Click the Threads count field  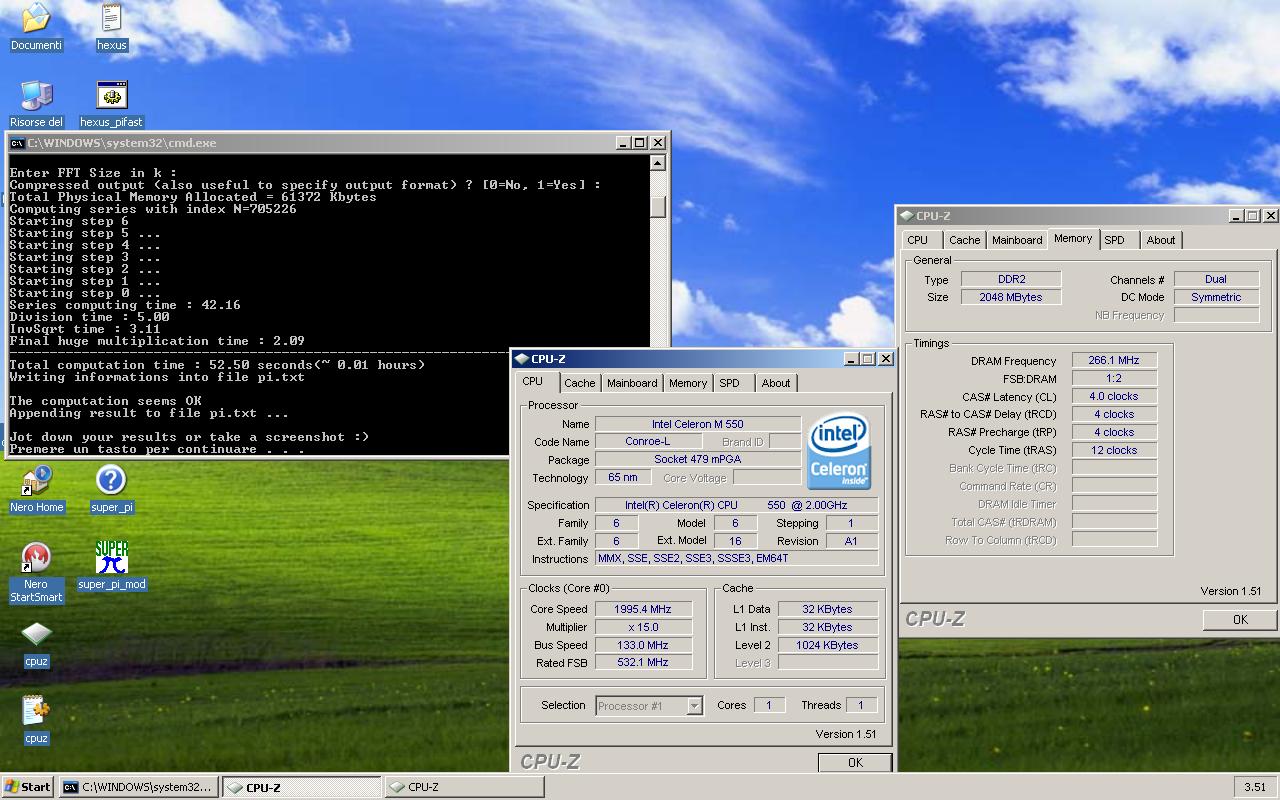(x=861, y=705)
